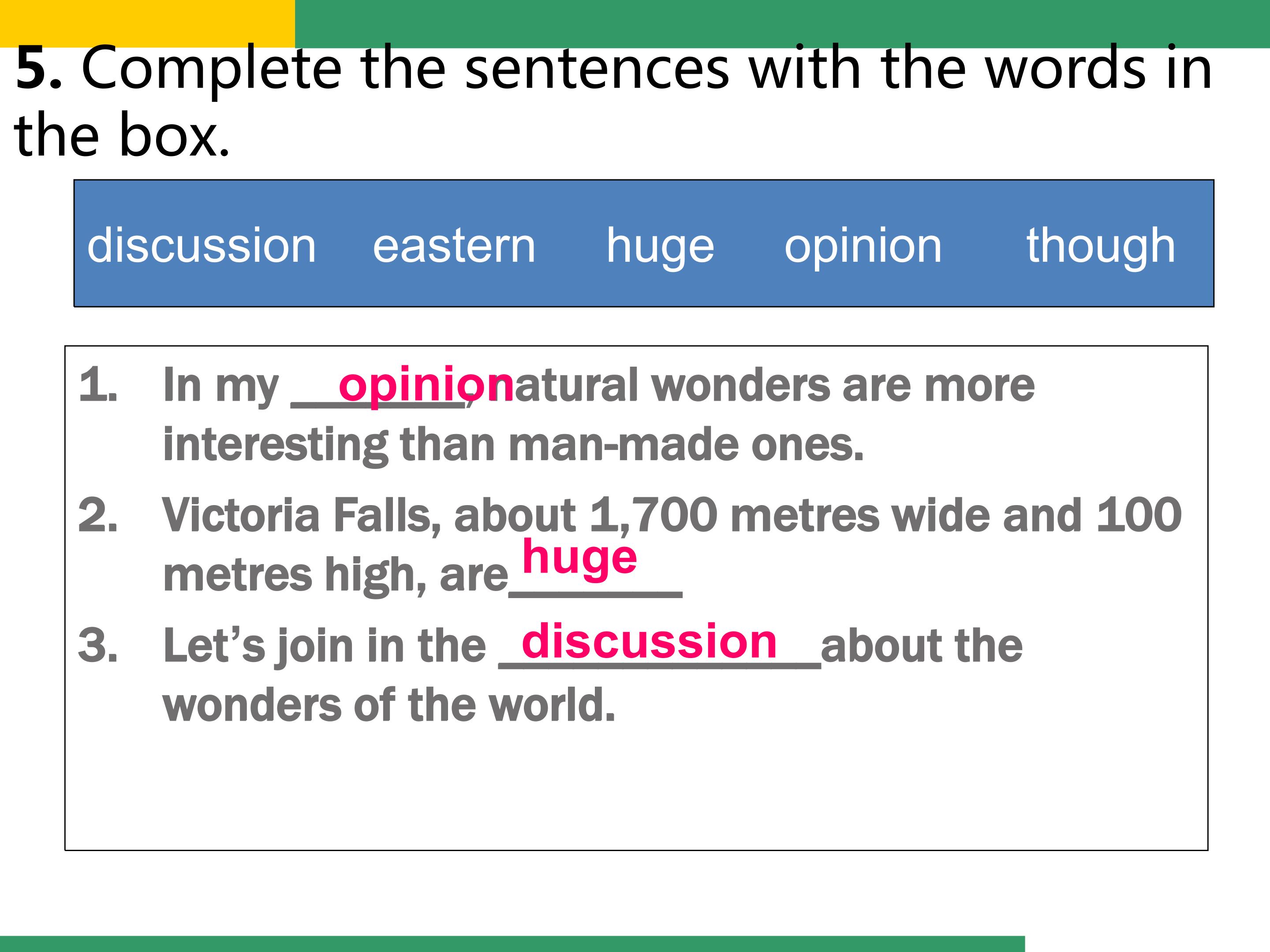This screenshot has width=1270, height=952.
Task: Click the phrase 'wonders of the world.'
Action: pyautogui.click(x=388, y=704)
